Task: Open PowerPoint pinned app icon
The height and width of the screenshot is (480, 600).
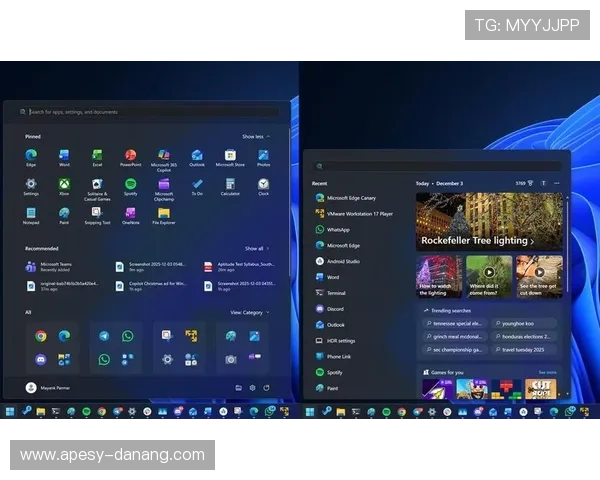Action: (130, 156)
